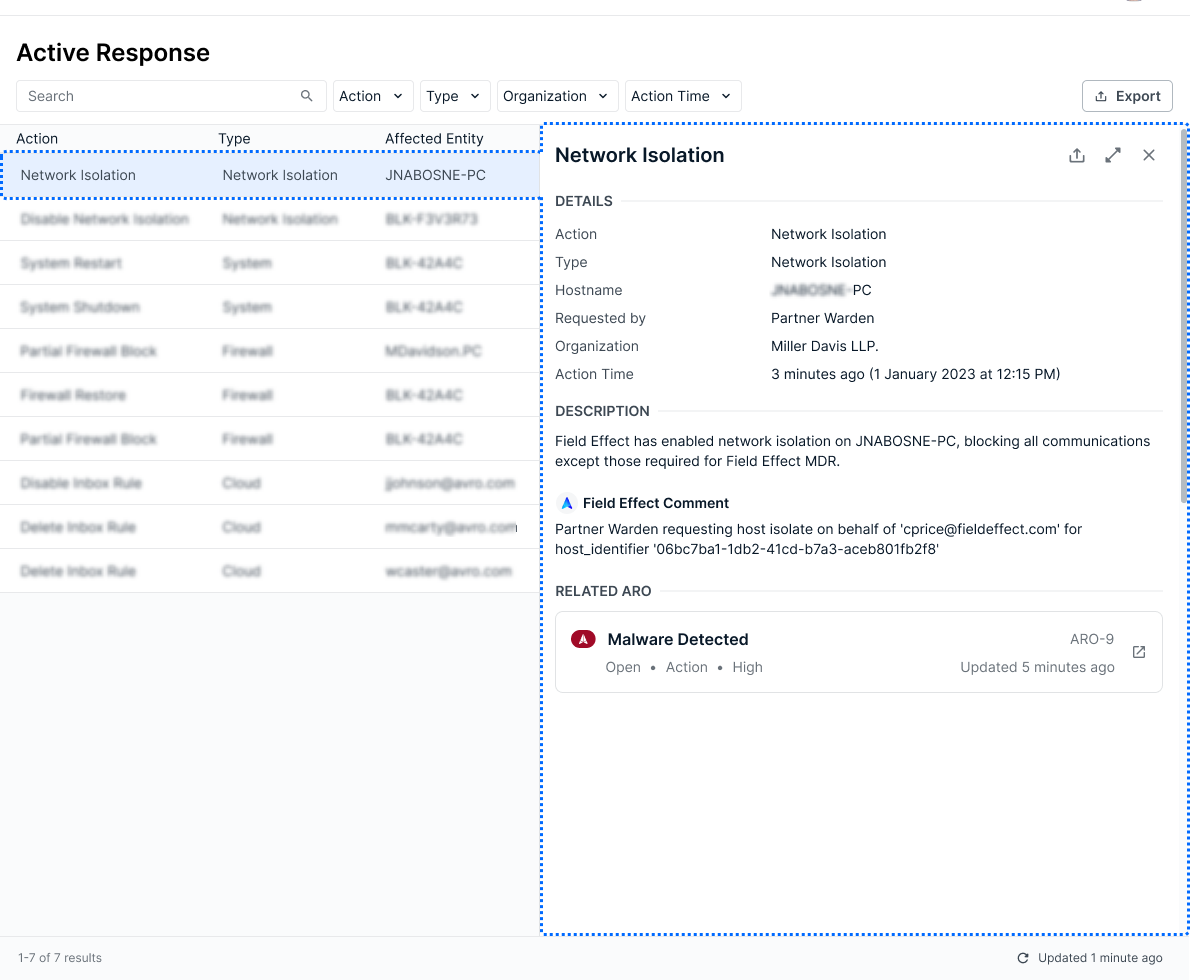The image size is (1190, 980).
Task: Open the Action Time filter dropdown
Action: click(682, 96)
